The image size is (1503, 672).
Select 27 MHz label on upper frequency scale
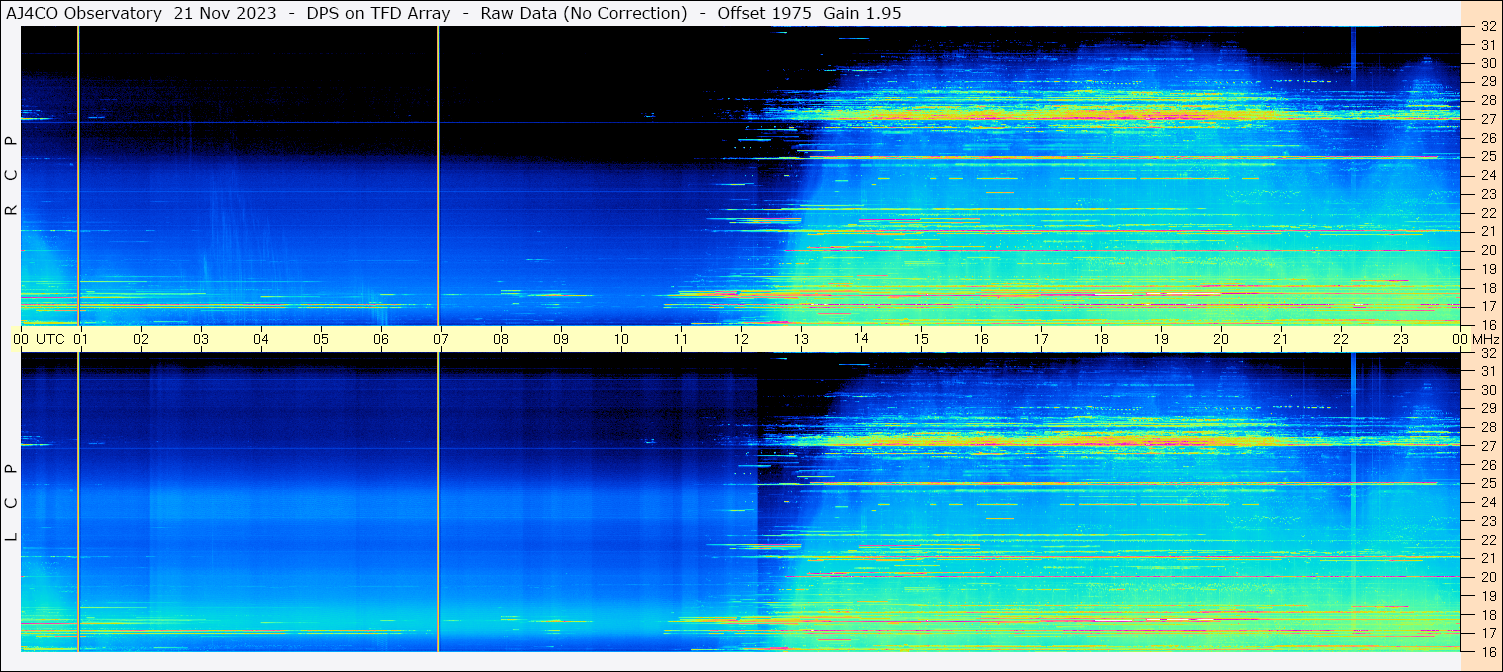pos(1487,119)
